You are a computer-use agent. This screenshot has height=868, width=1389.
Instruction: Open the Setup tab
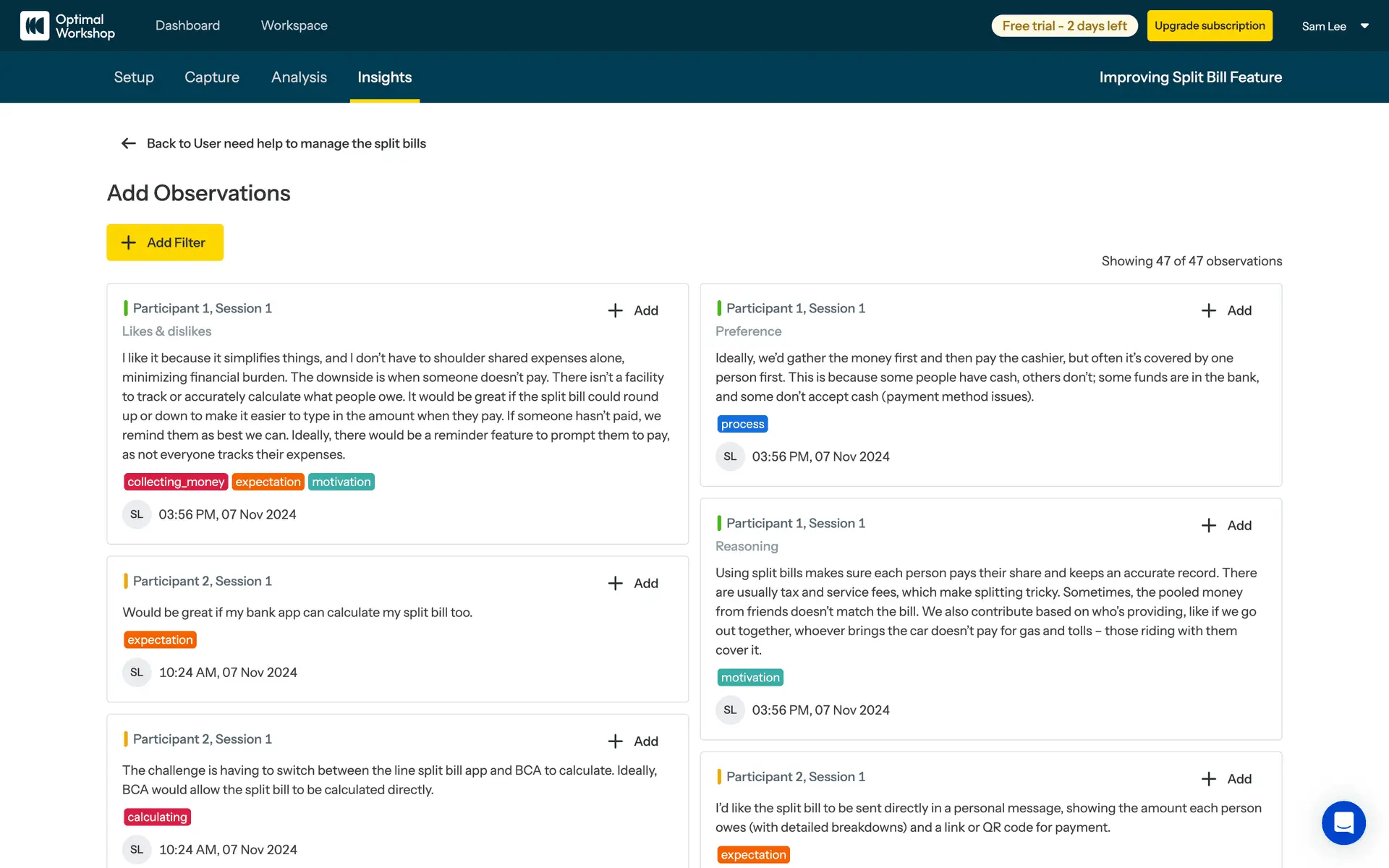click(x=134, y=77)
